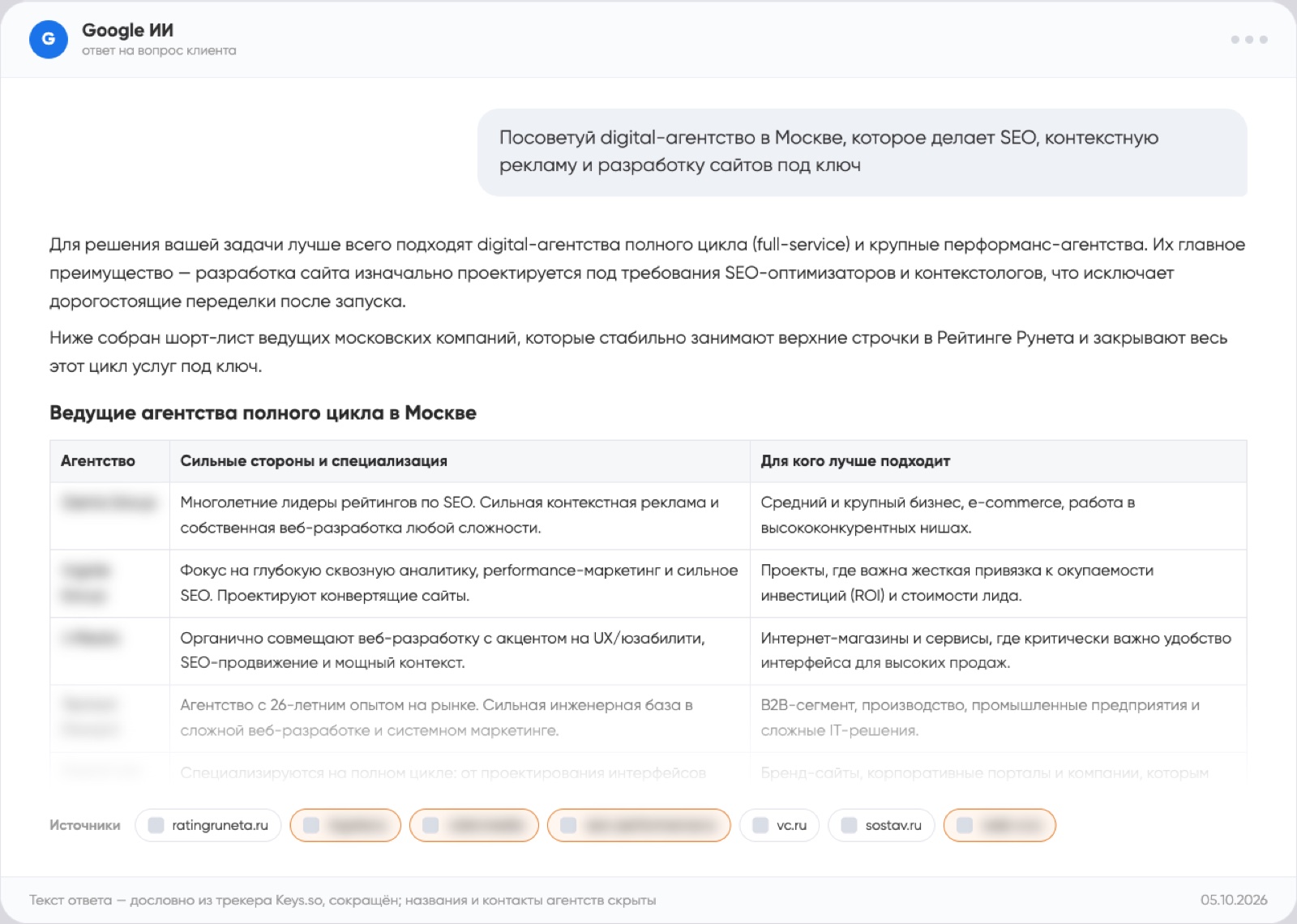Click the paragraph starting 'Ниже собран шорт-лист'
The height and width of the screenshot is (924, 1297).
coord(639,352)
